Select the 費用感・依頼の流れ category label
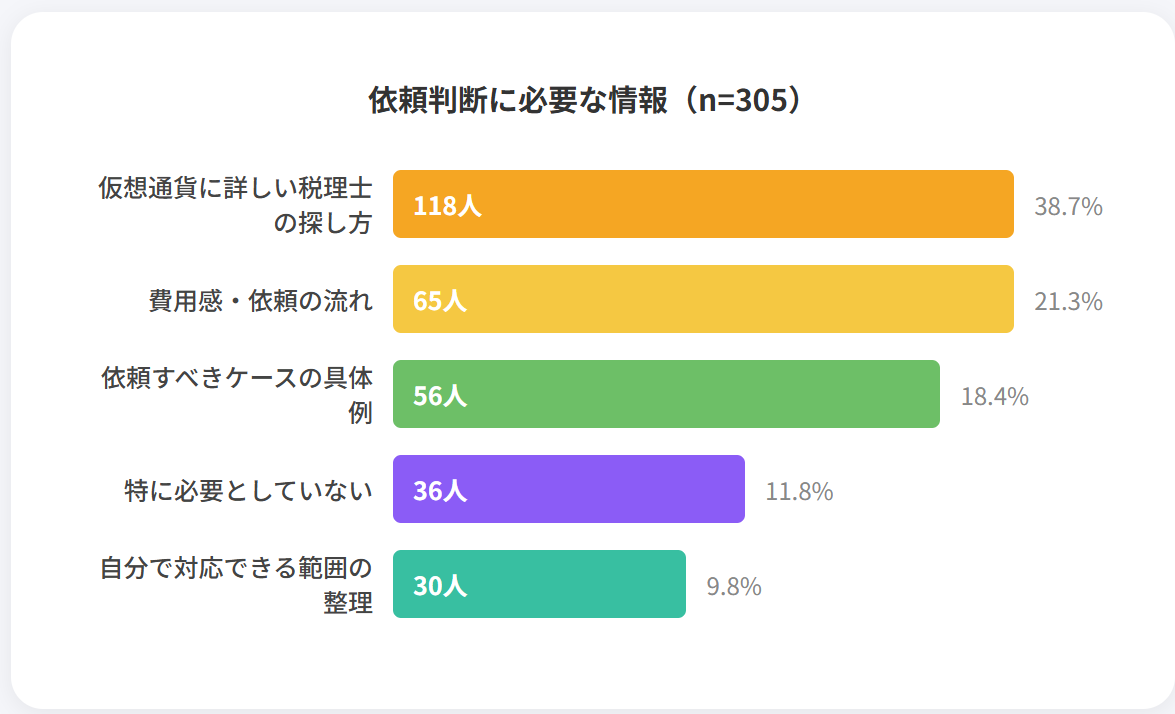 pos(260,301)
